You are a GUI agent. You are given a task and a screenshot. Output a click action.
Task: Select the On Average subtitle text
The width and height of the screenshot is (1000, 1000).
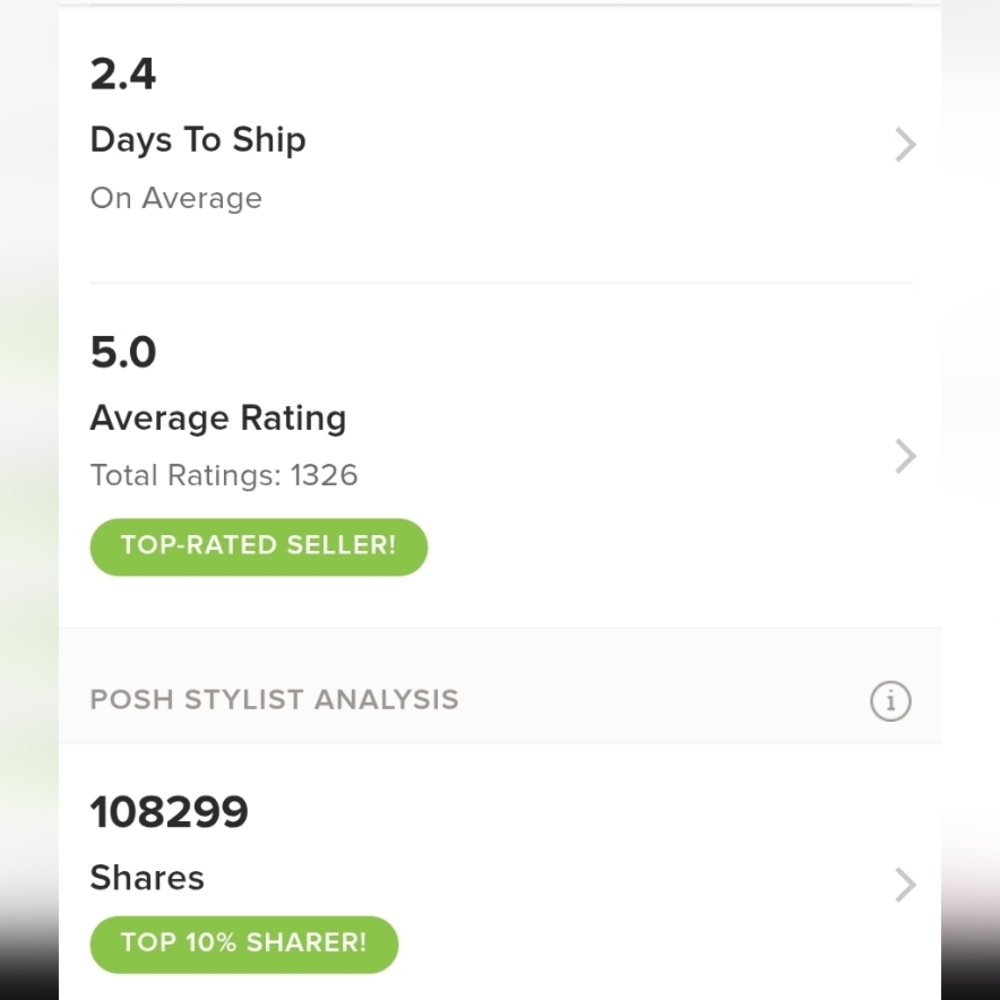coord(176,198)
